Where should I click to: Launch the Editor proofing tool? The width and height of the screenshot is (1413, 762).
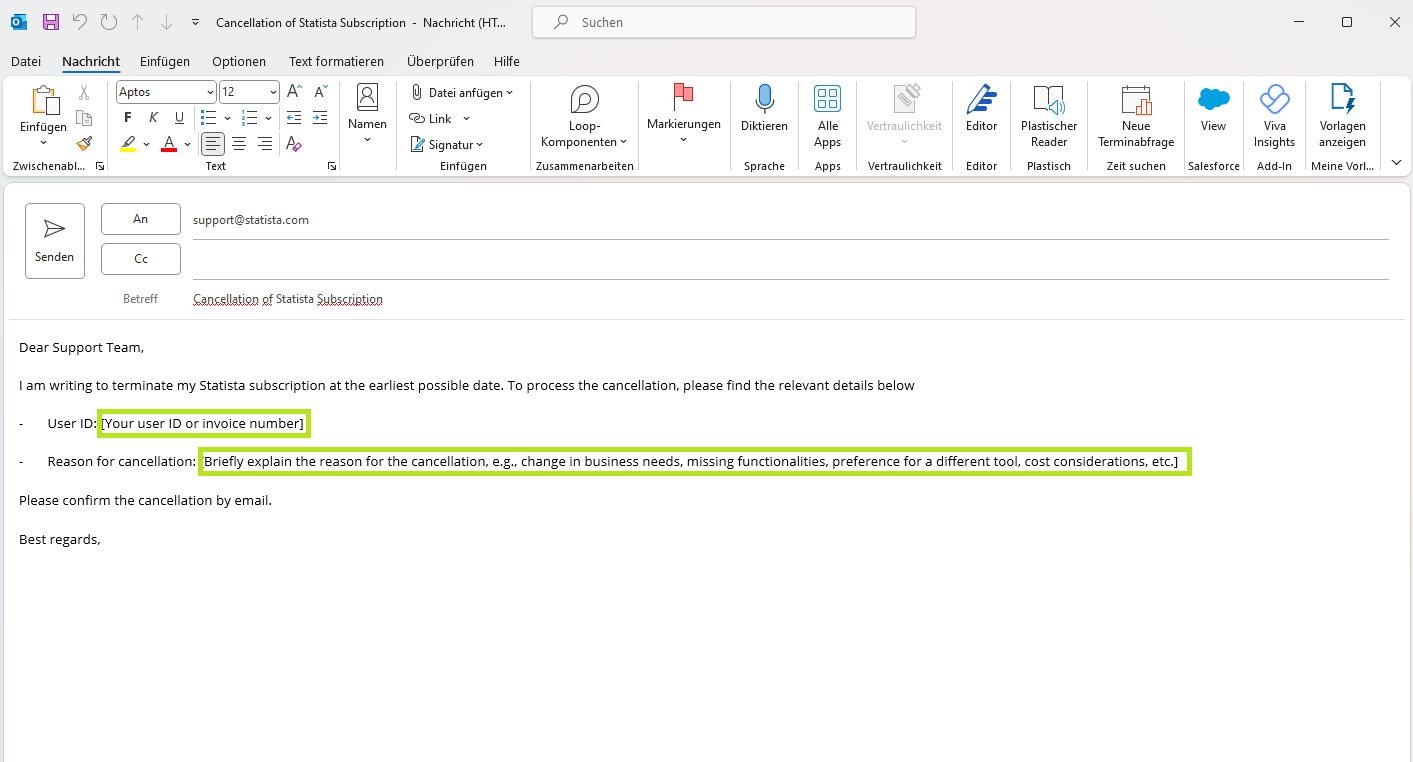pyautogui.click(x=982, y=109)
